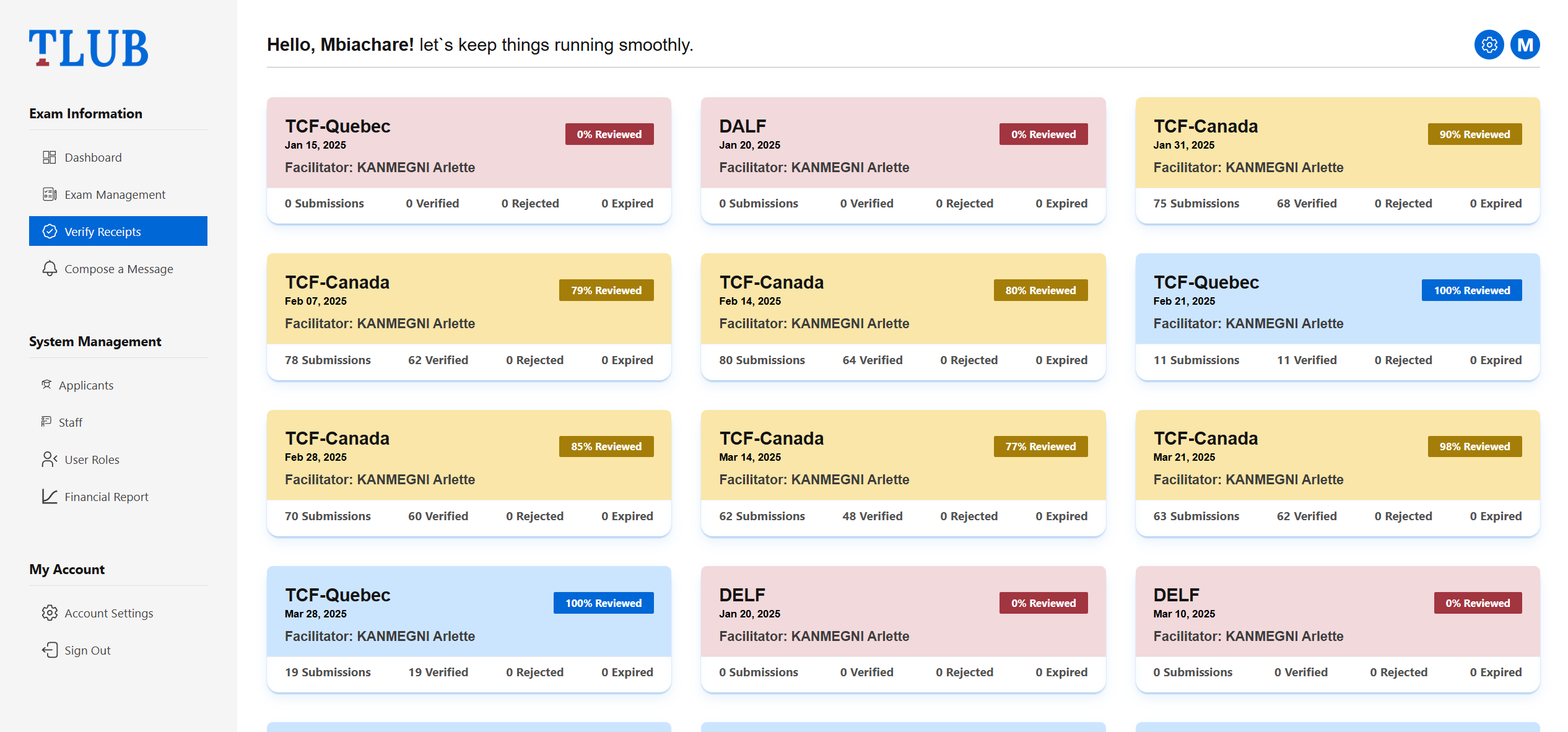Click the 'Exam Information' heading
Image resolution: width=1568 pixels, height=732 pixels.
(x=85, y=114)
